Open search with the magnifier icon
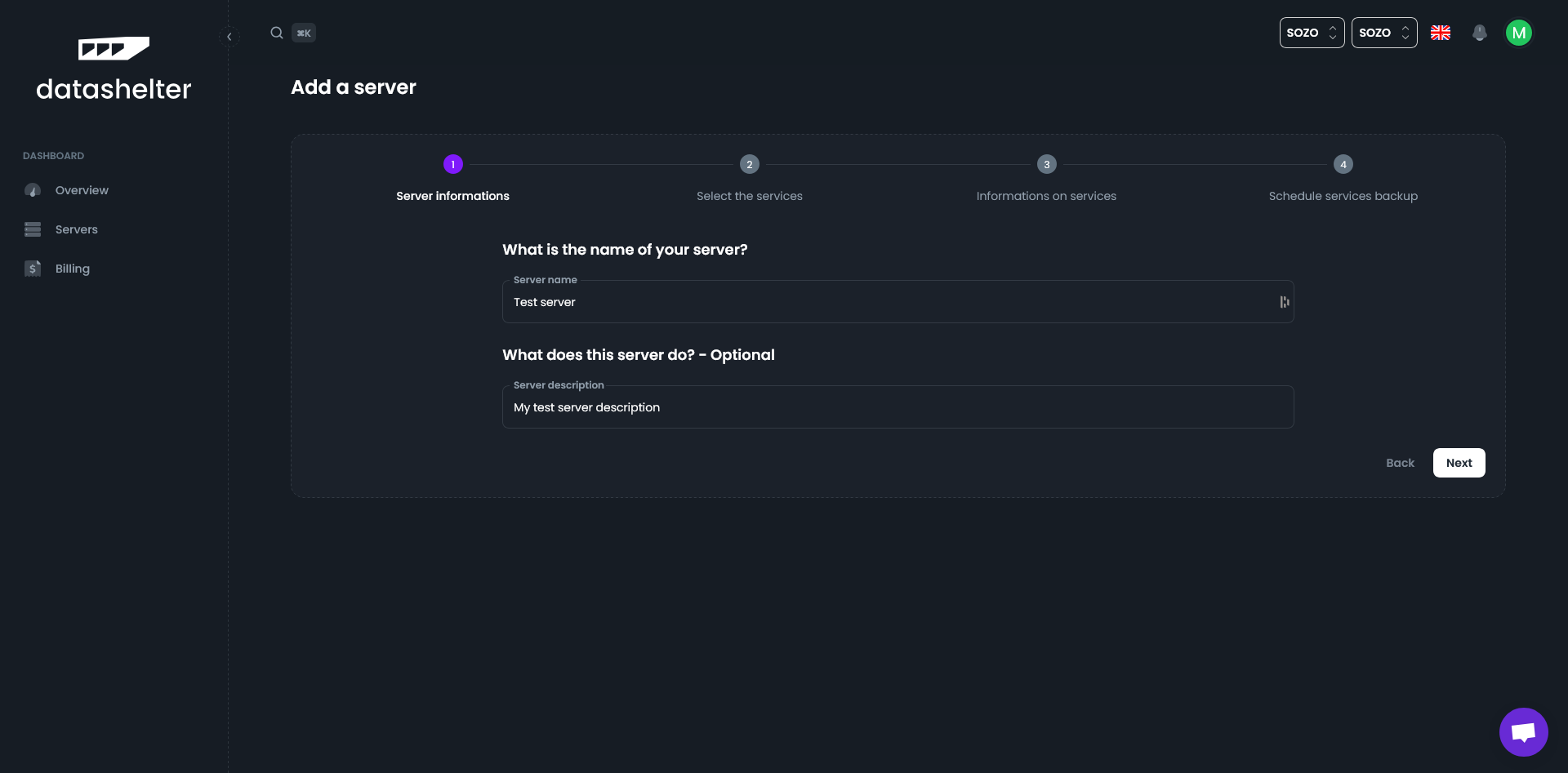1568x773 pixels. (x=277, y=33)
